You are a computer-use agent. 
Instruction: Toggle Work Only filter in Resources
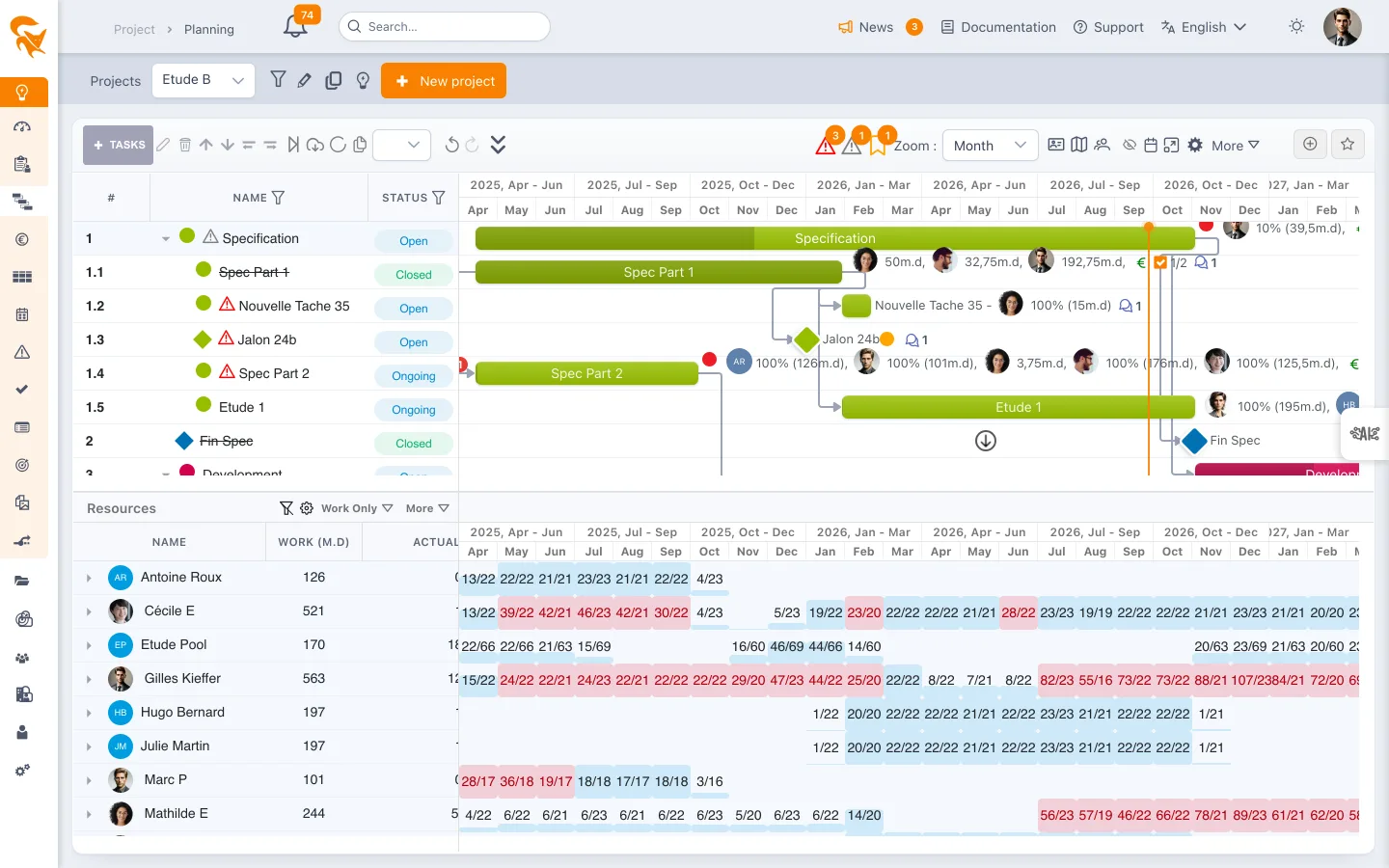click(357, 508)
